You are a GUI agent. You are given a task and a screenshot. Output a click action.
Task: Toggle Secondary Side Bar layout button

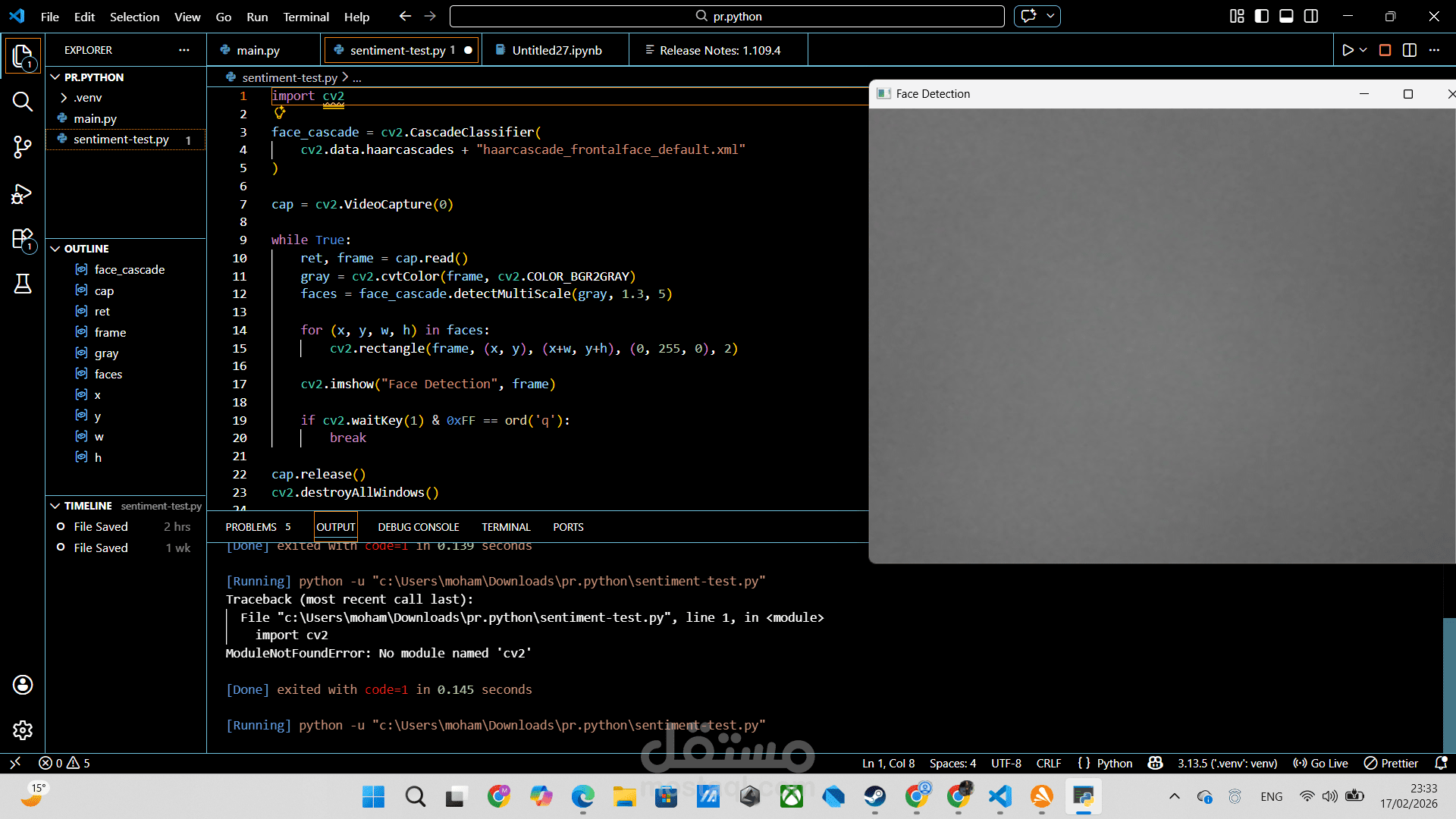(1311, 16)
